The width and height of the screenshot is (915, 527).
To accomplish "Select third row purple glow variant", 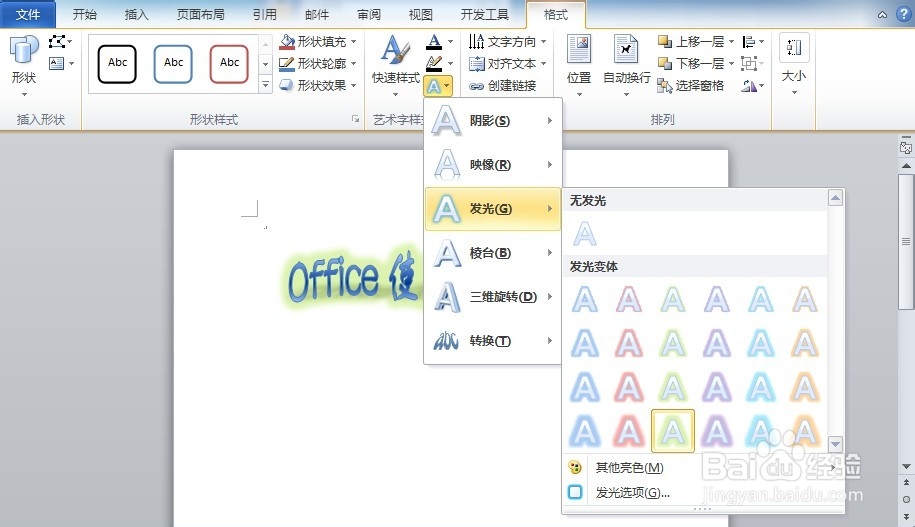I will point(717,387).
